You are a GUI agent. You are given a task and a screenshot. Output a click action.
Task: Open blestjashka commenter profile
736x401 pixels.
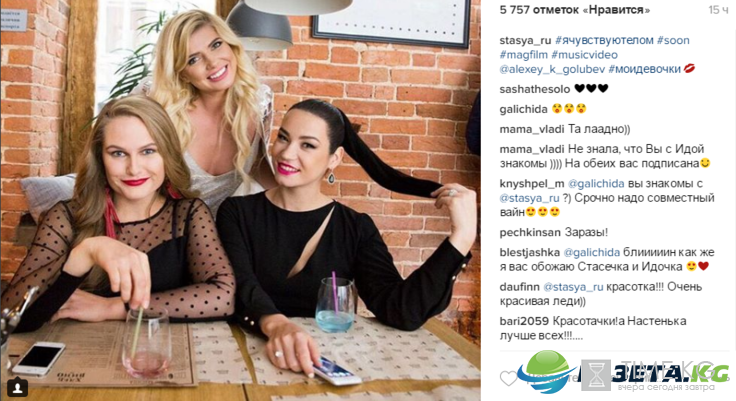[530, 253]
